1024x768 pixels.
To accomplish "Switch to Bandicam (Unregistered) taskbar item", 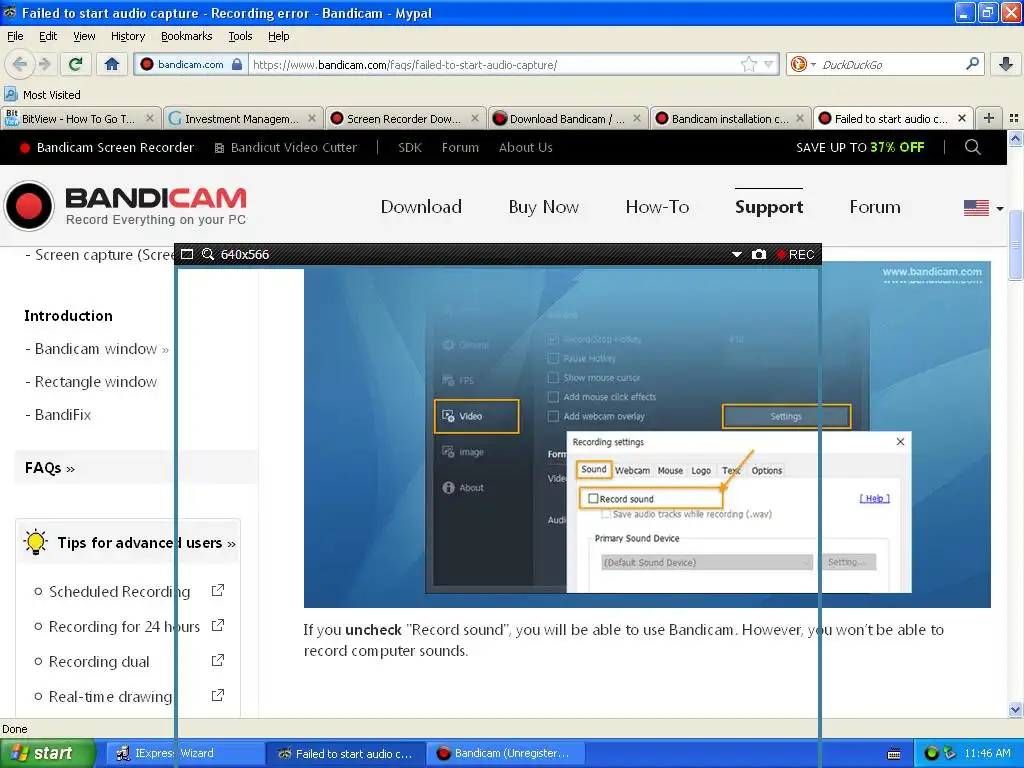I will point(507,753).
